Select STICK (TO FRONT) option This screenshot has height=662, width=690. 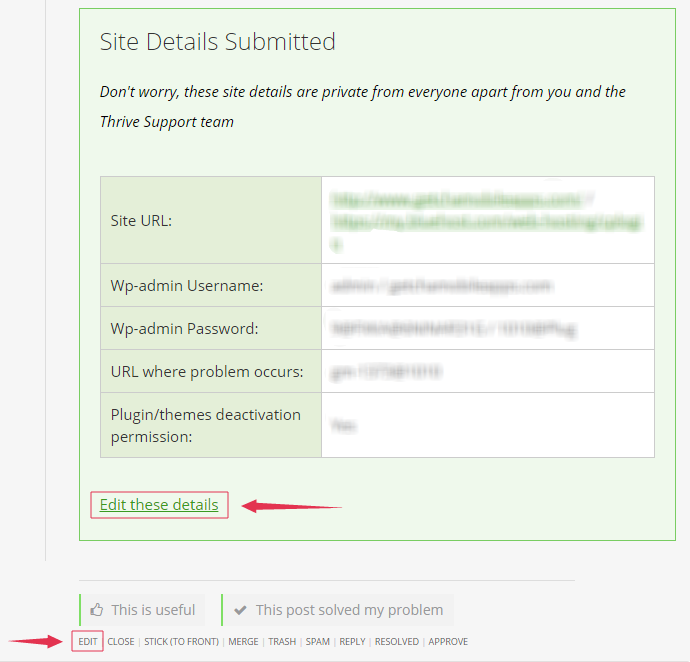181,641
